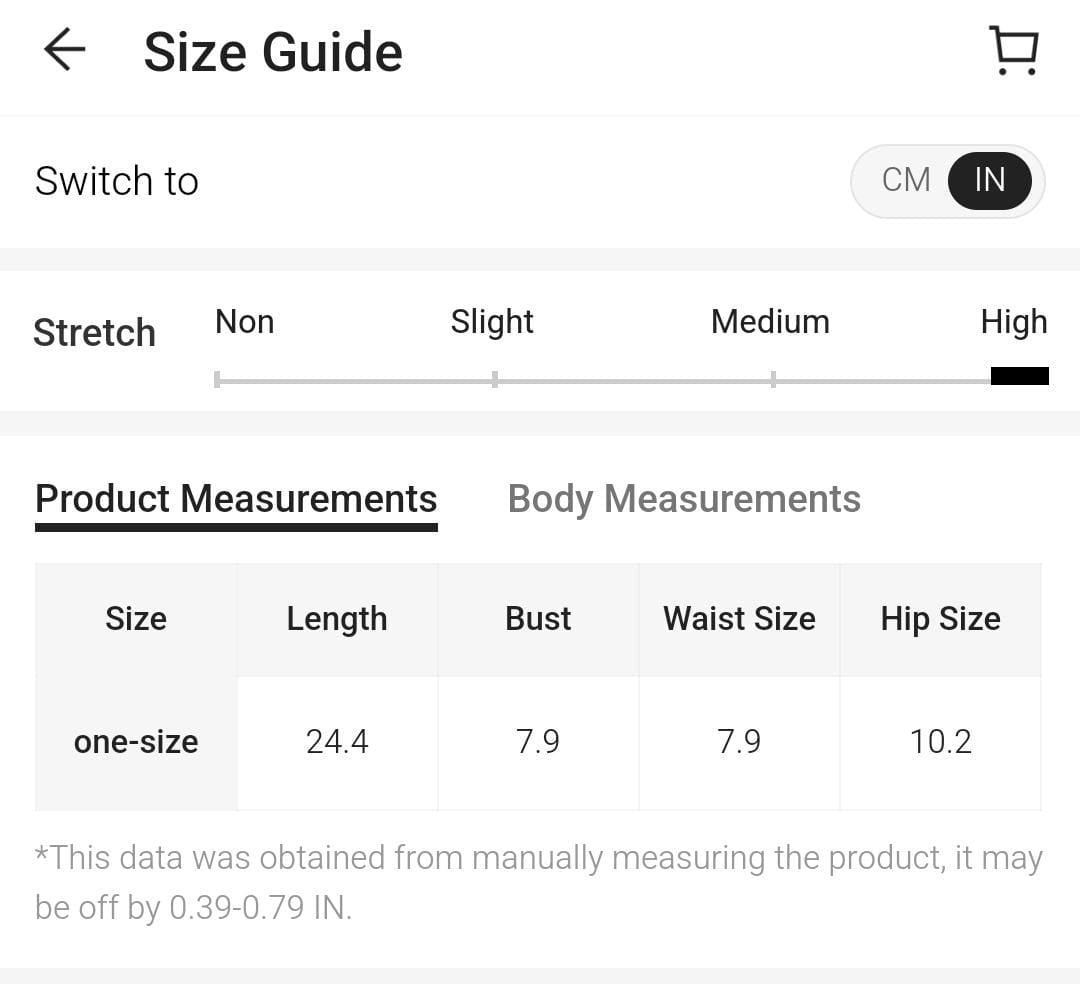Viewport: 1080px width, 984px height.
Task: Click the Length column header
Action: click(337, 619)
